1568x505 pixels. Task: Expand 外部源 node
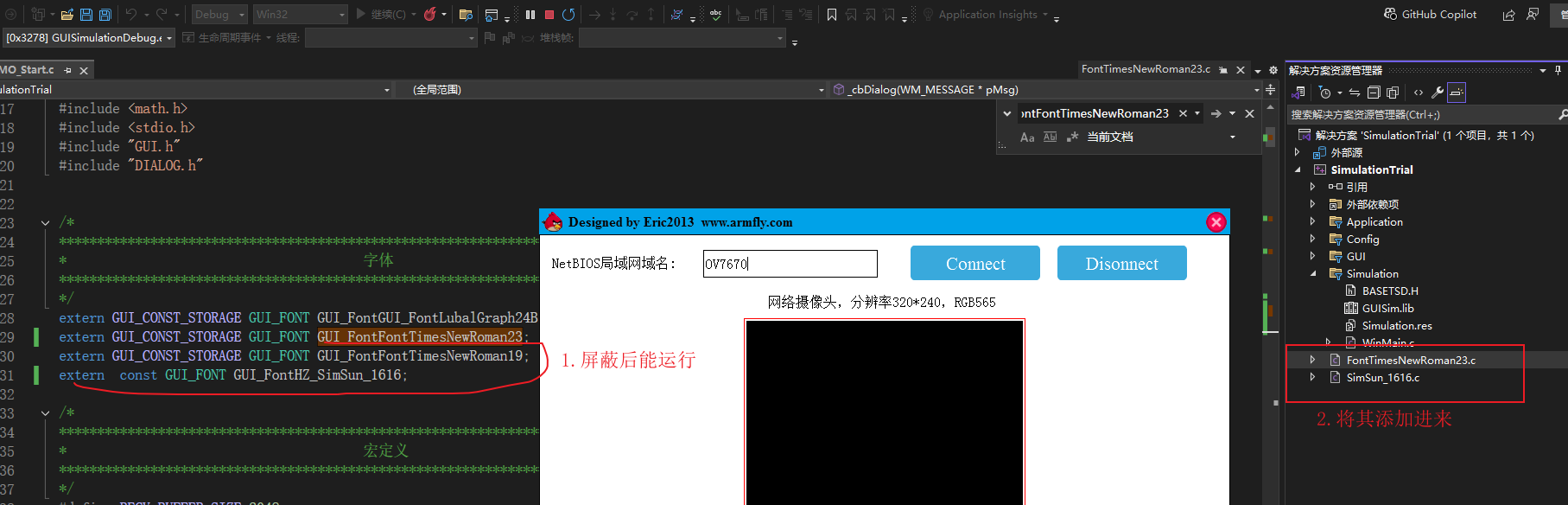[1297, 152]
